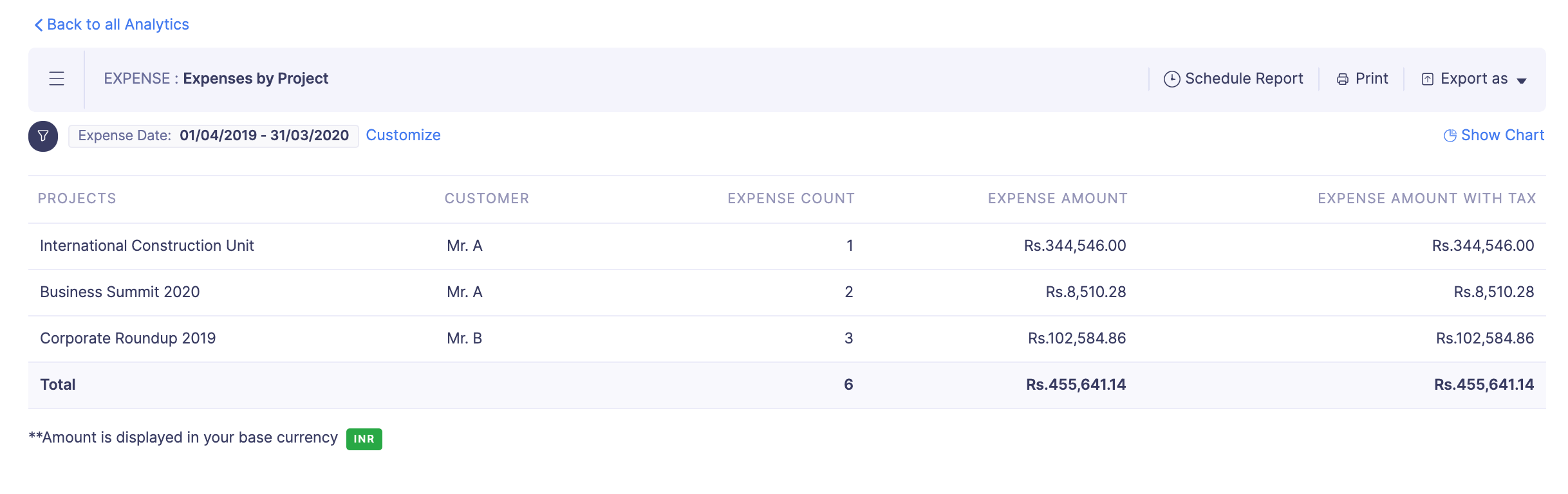Click the filter funnel icon
Image resolution: width=1568 pixels, height=494 pixels.
coord(43,136)
